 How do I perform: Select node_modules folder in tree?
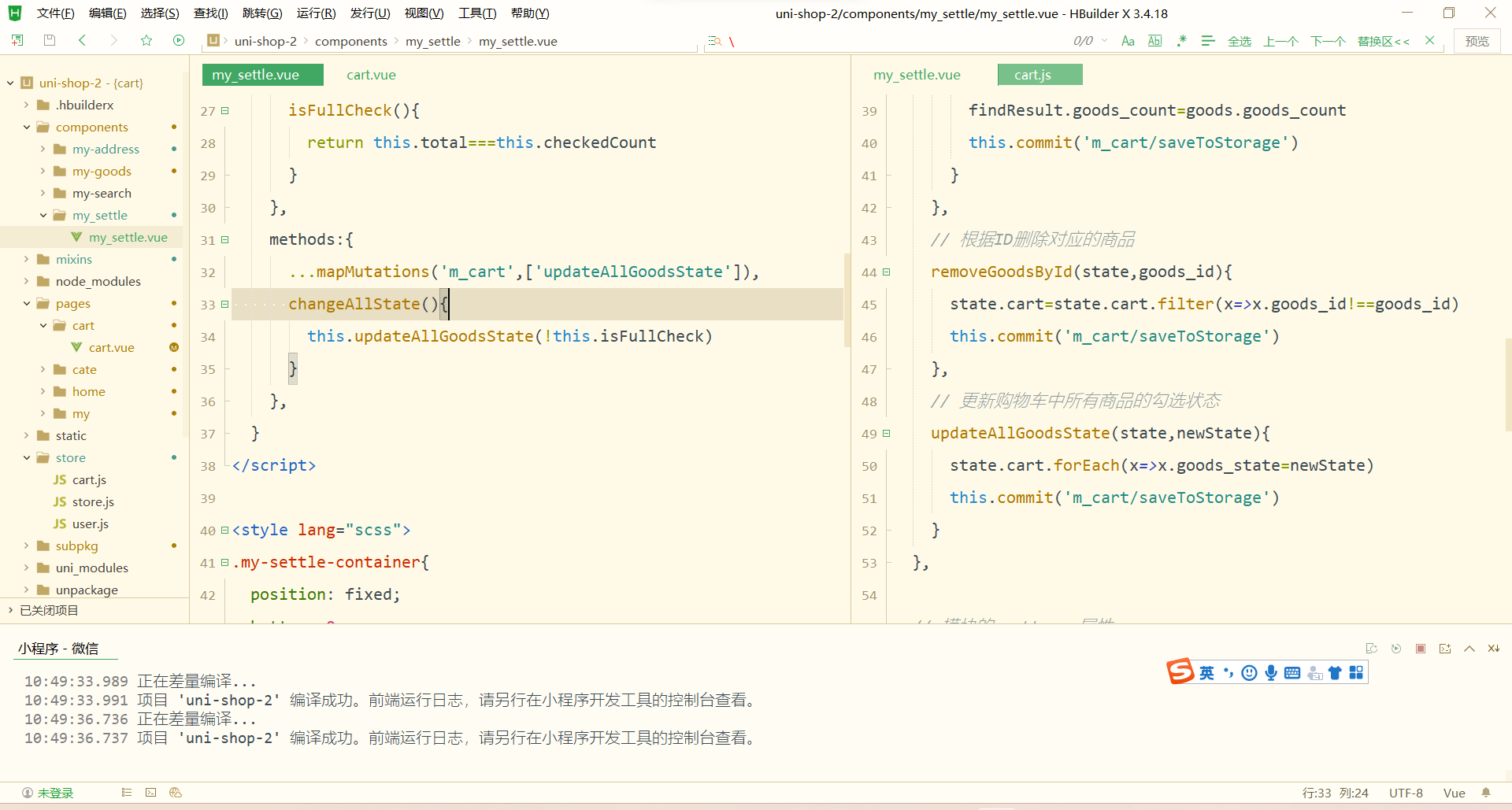[98, 281]
